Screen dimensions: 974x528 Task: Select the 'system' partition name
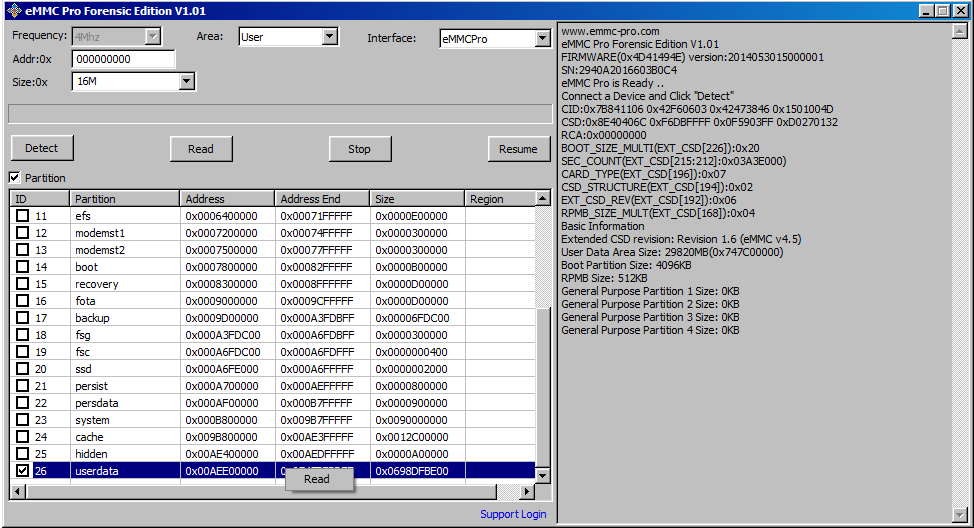[92, 420]
